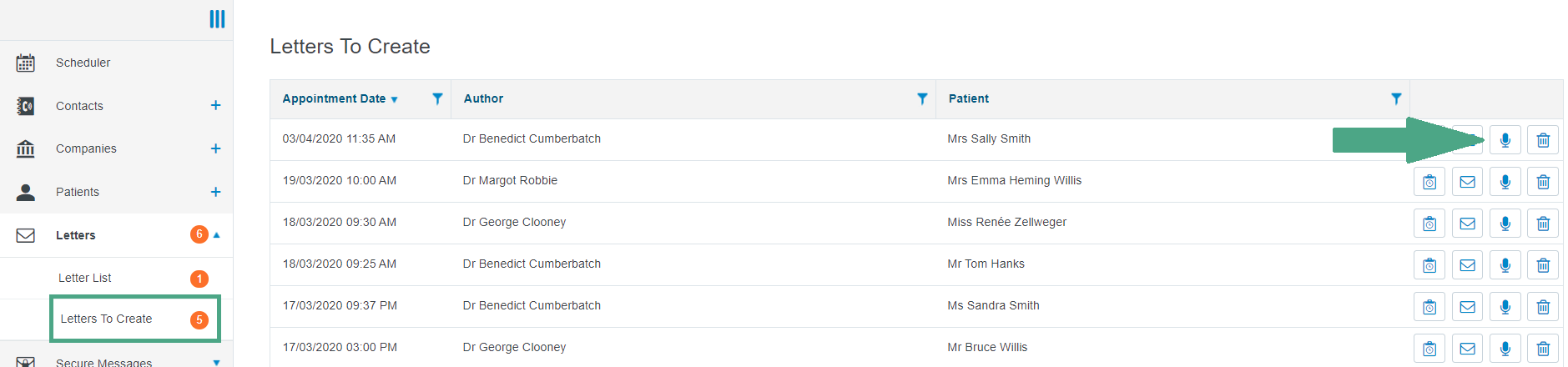This screenshot has width=1568, height=367.
Task: Open the Scheduler menu item
Action: [x=83, y=63]
